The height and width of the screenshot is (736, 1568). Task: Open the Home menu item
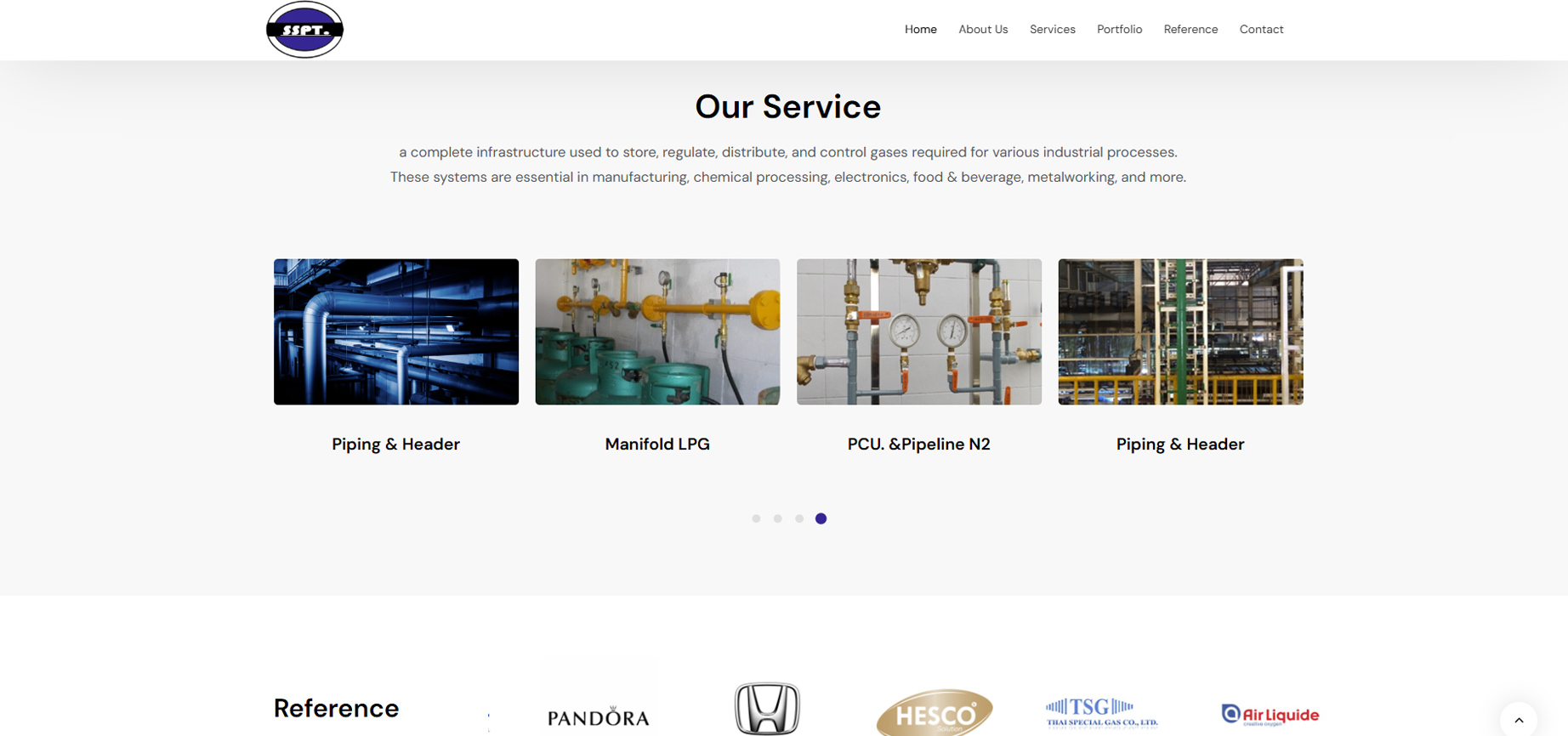pos(920,30)
